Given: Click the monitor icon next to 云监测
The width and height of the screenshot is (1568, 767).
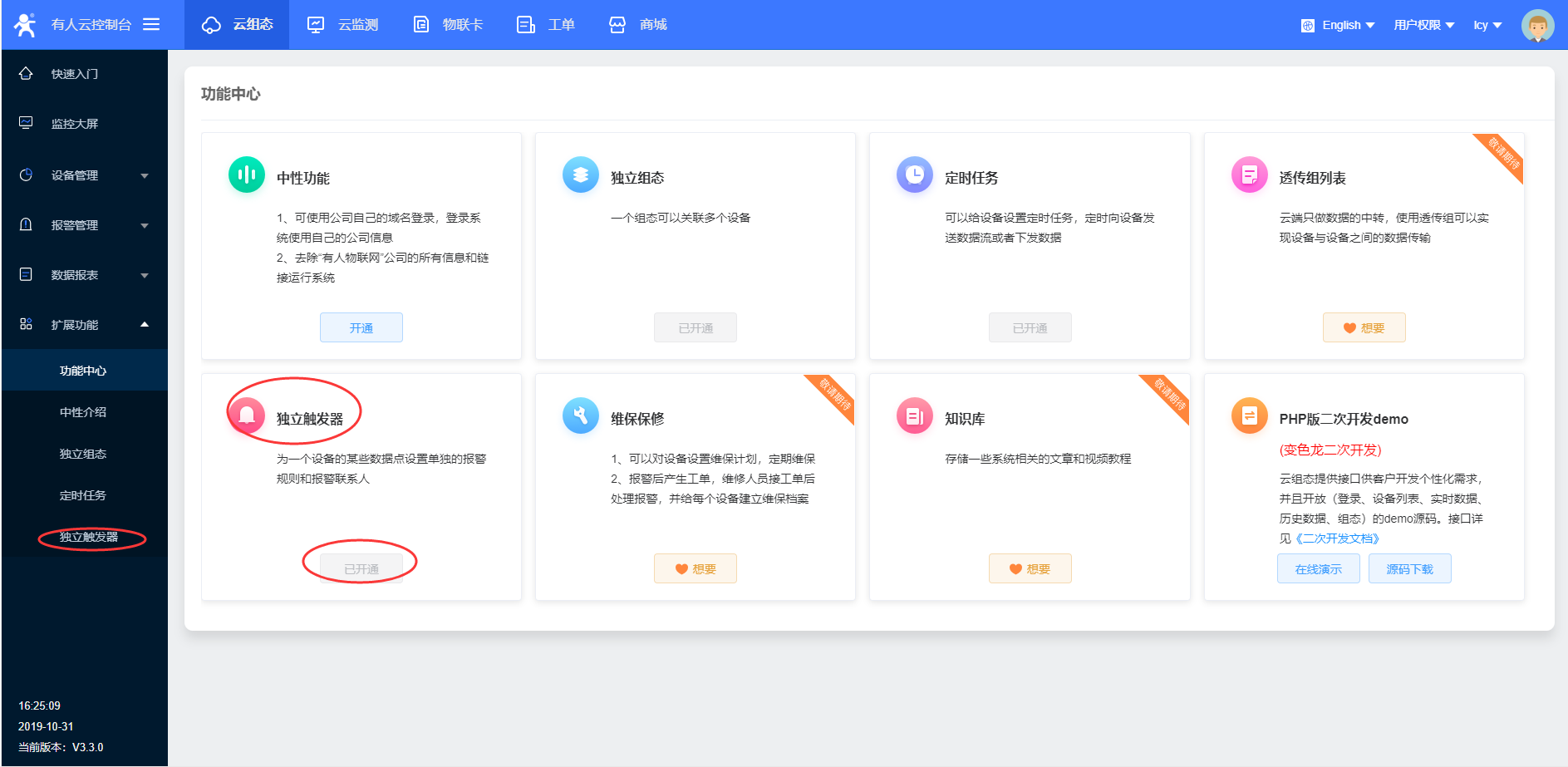Looking at the screenshot, I should coord(316,25).
